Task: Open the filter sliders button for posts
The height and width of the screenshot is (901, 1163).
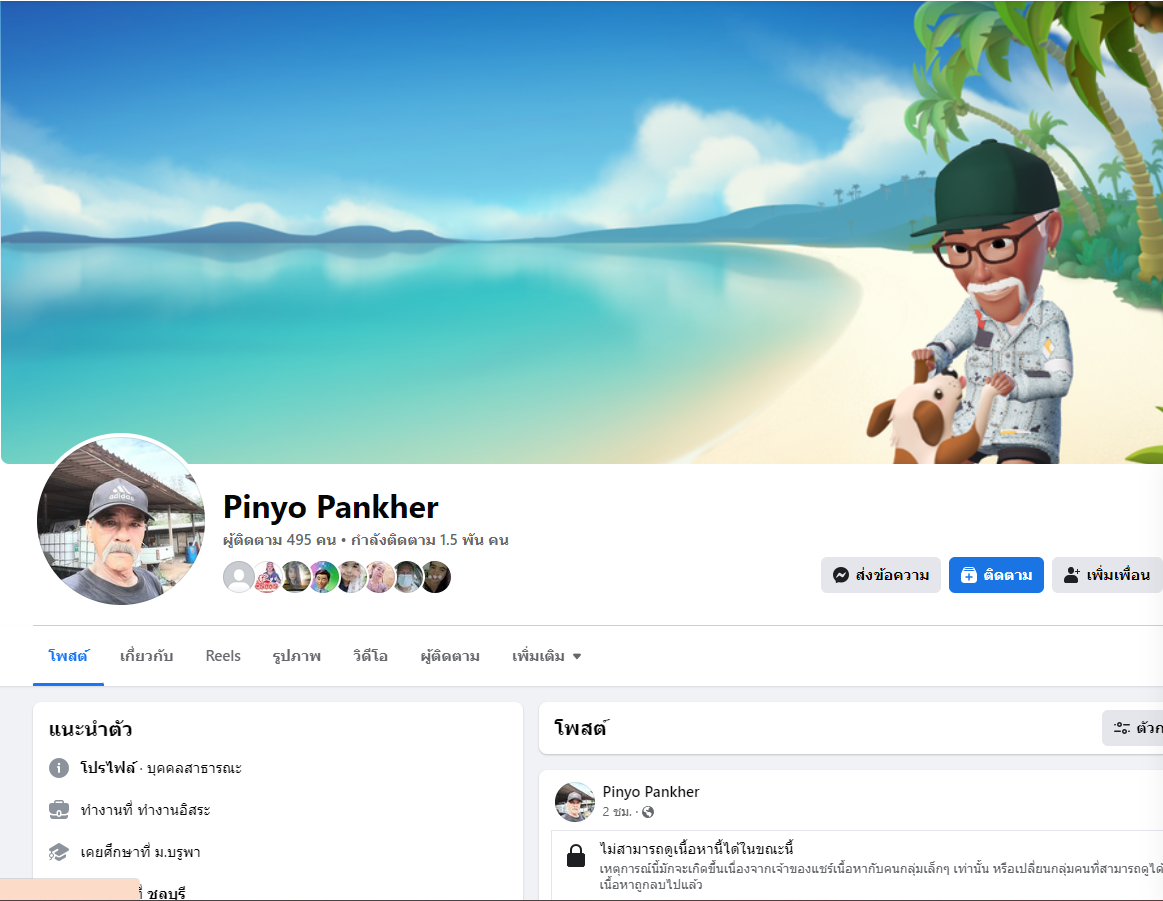Action: [x=1133, y=728]
